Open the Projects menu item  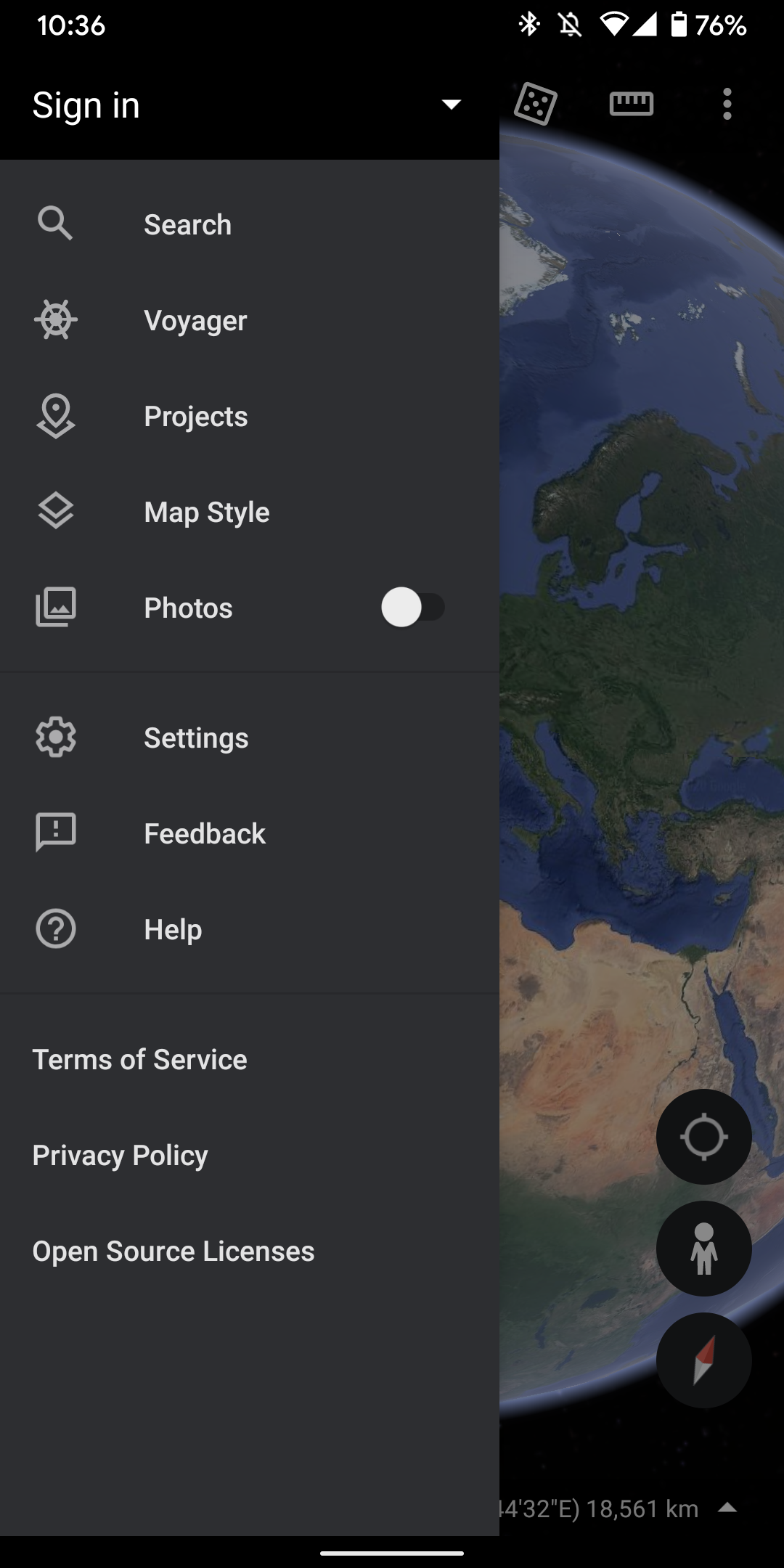(x=196, y=417)
